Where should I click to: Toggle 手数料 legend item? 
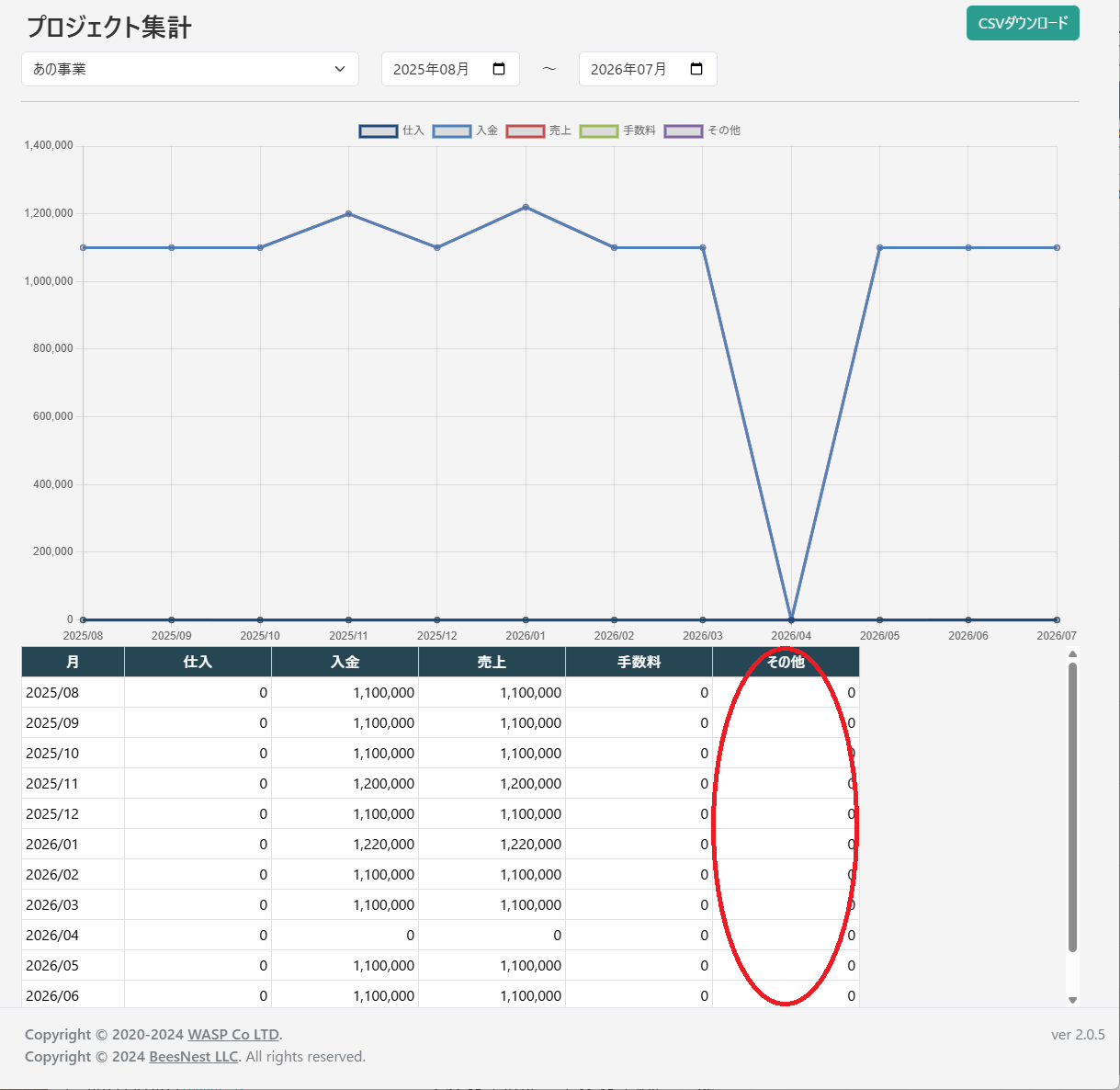point(599,131)
